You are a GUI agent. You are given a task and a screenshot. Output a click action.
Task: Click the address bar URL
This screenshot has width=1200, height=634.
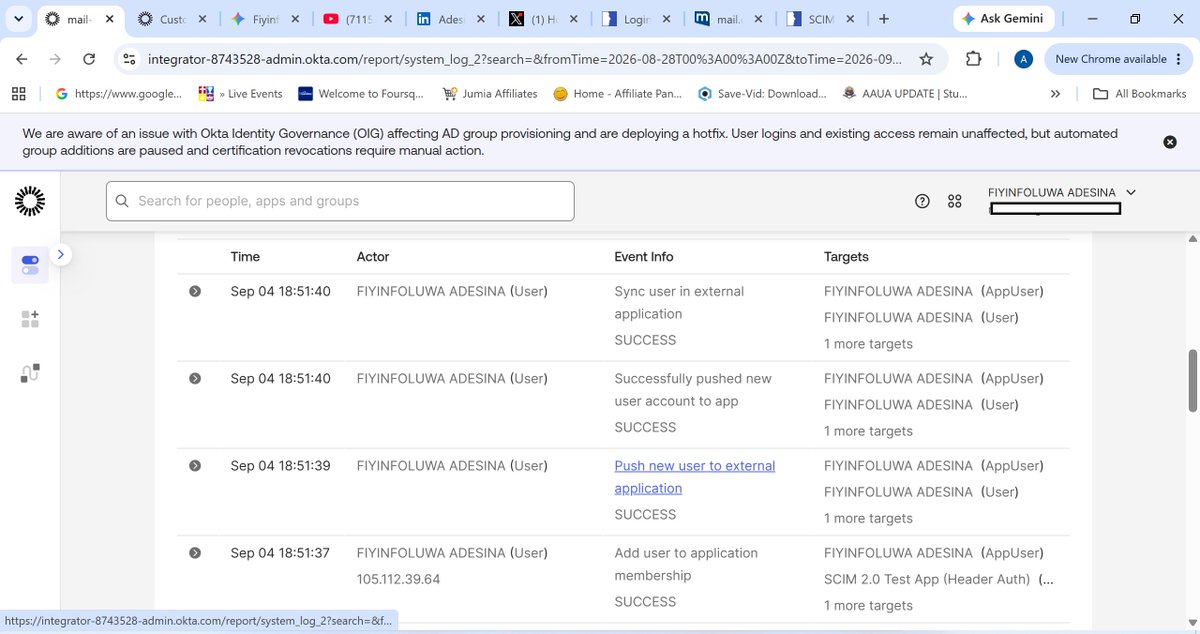(527, 59)
